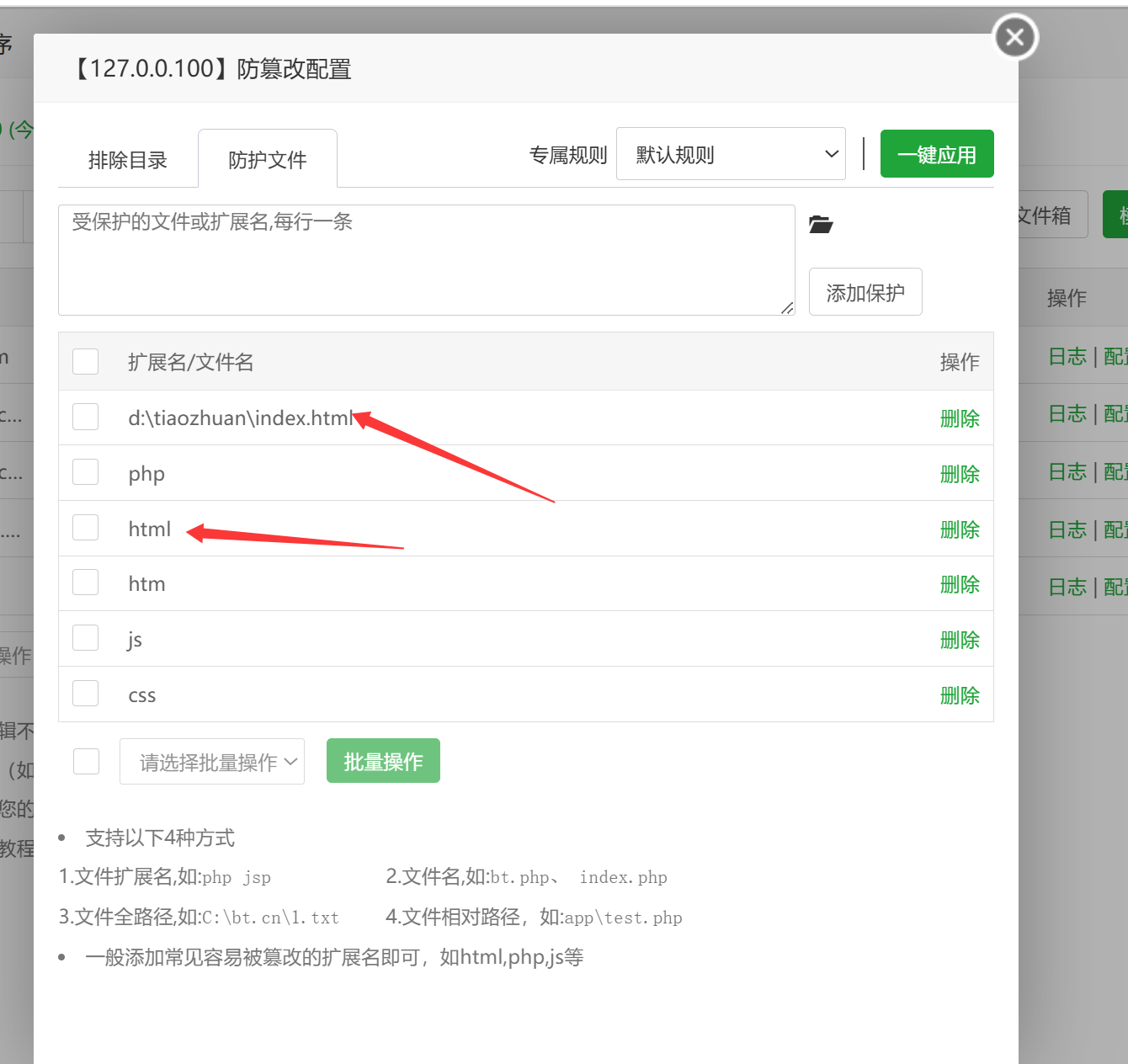
Task: Click the 专属规则 label
Action: point(568,155)
